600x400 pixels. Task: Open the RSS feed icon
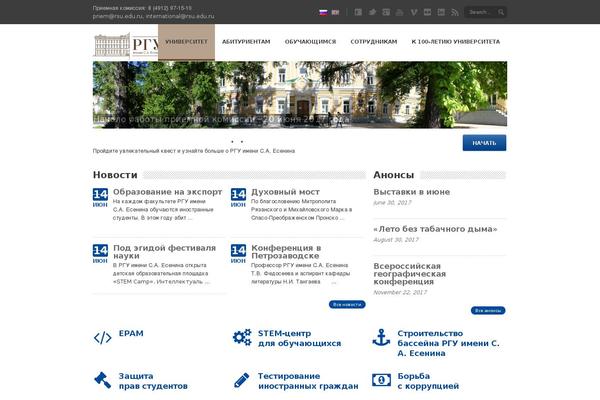(x=455, y=12)
